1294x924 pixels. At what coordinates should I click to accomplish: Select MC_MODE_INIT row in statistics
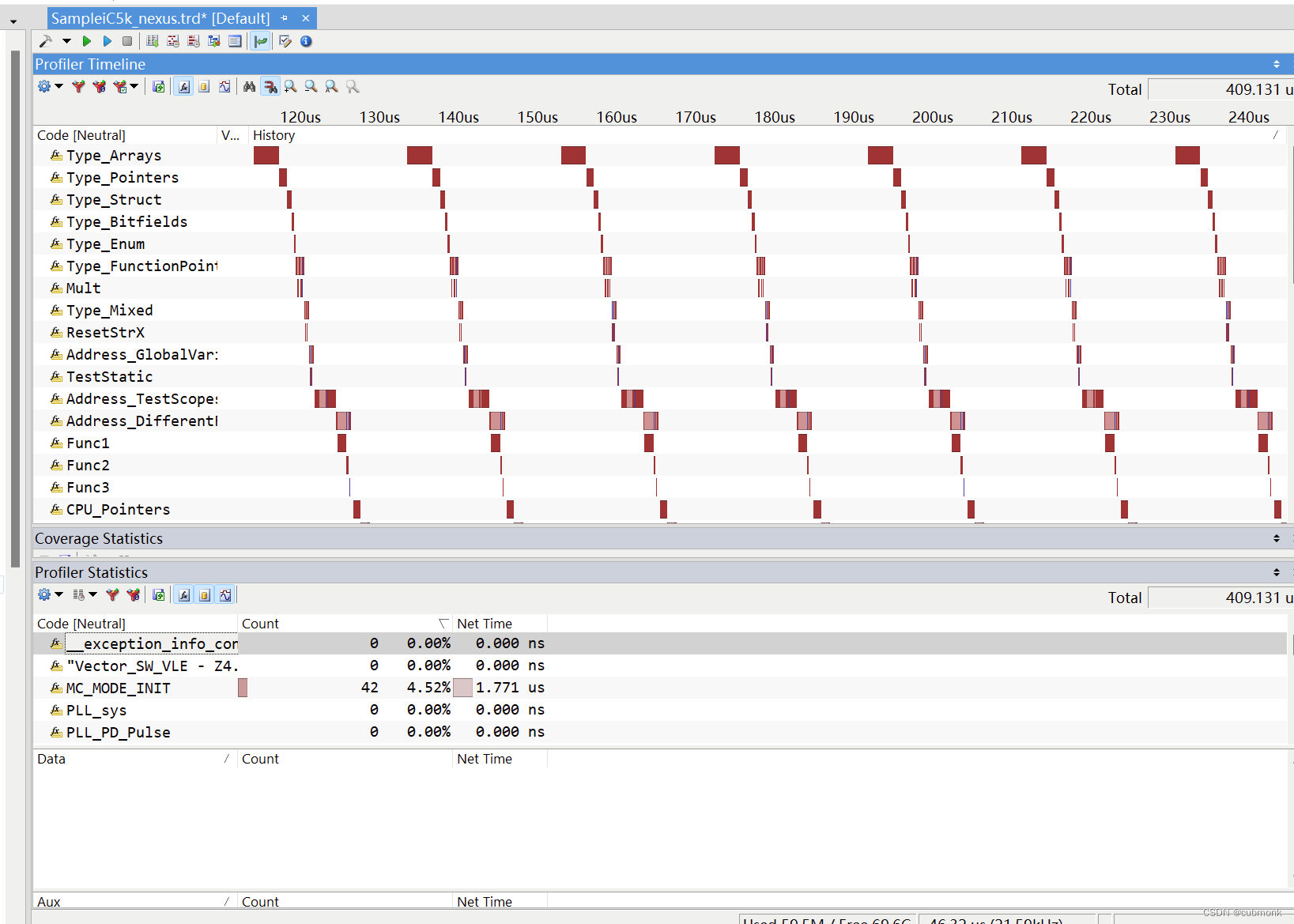[x=660, y=688]
